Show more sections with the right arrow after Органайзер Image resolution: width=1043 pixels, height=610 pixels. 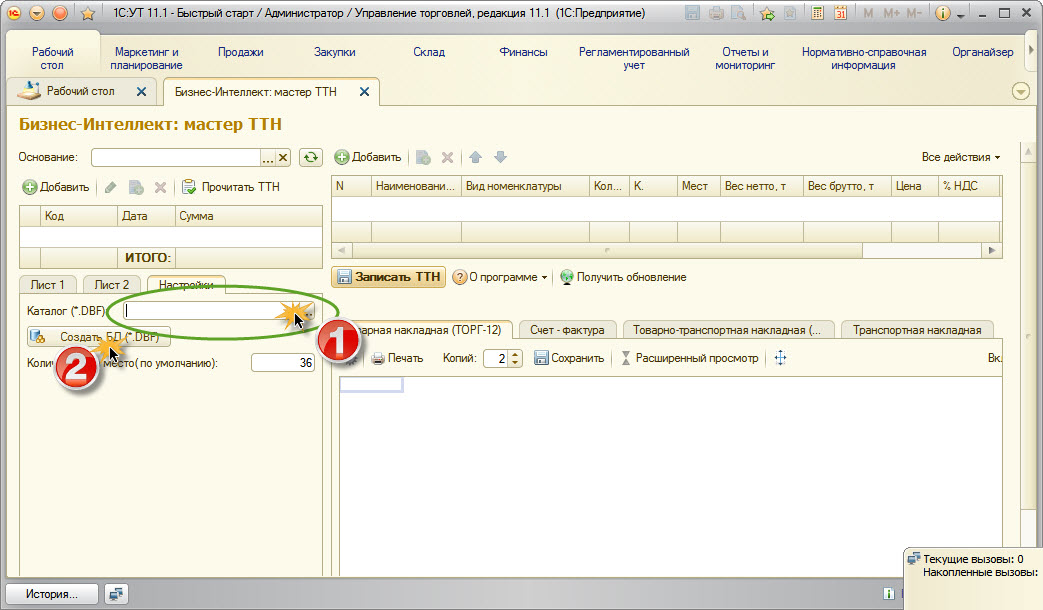1031,50
